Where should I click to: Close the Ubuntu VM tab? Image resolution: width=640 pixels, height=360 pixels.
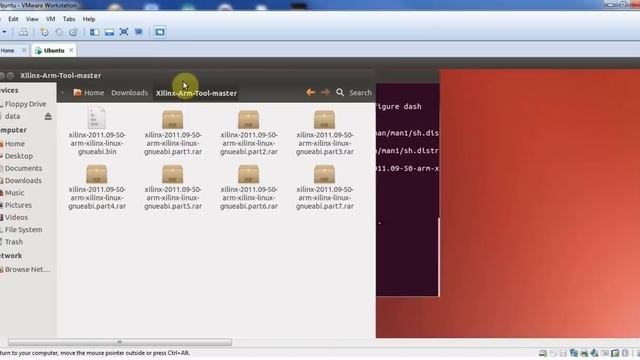point(71,50)
